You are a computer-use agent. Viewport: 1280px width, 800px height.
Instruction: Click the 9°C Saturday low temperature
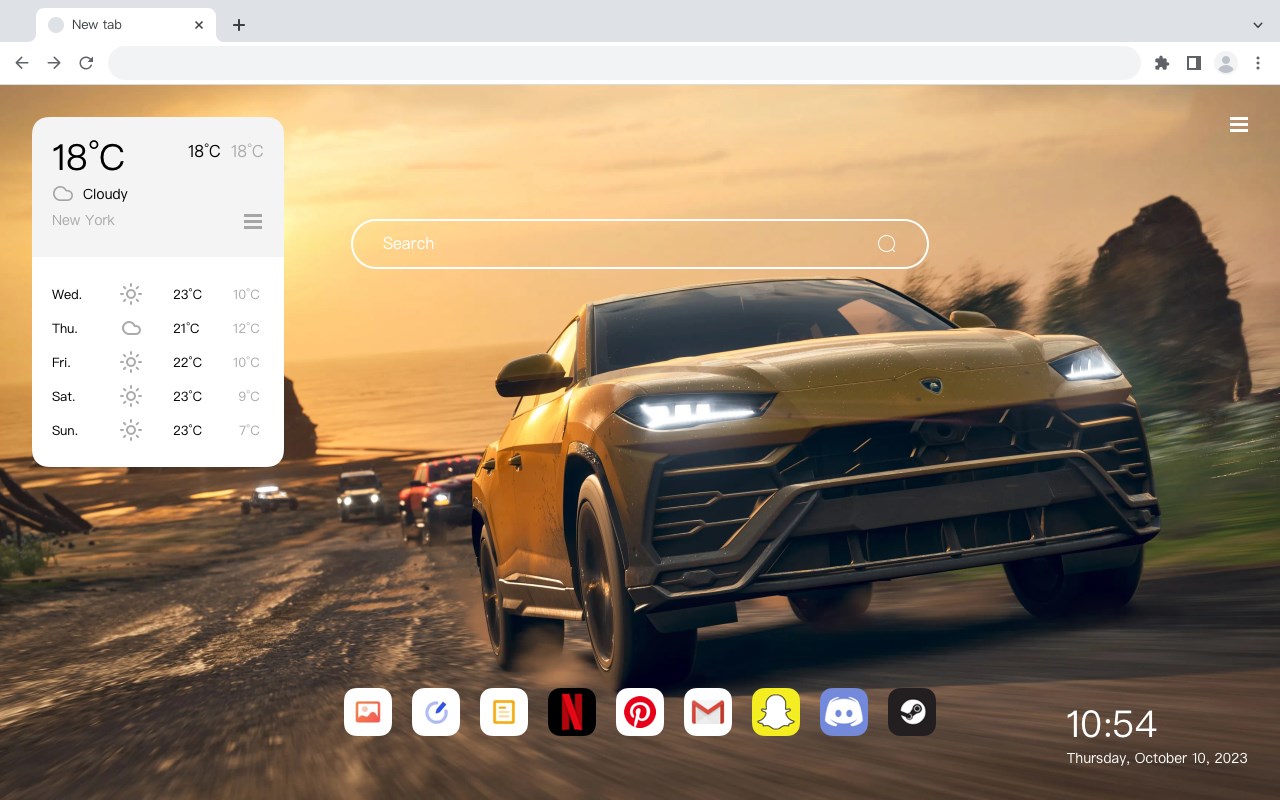(x=249, y=396)
